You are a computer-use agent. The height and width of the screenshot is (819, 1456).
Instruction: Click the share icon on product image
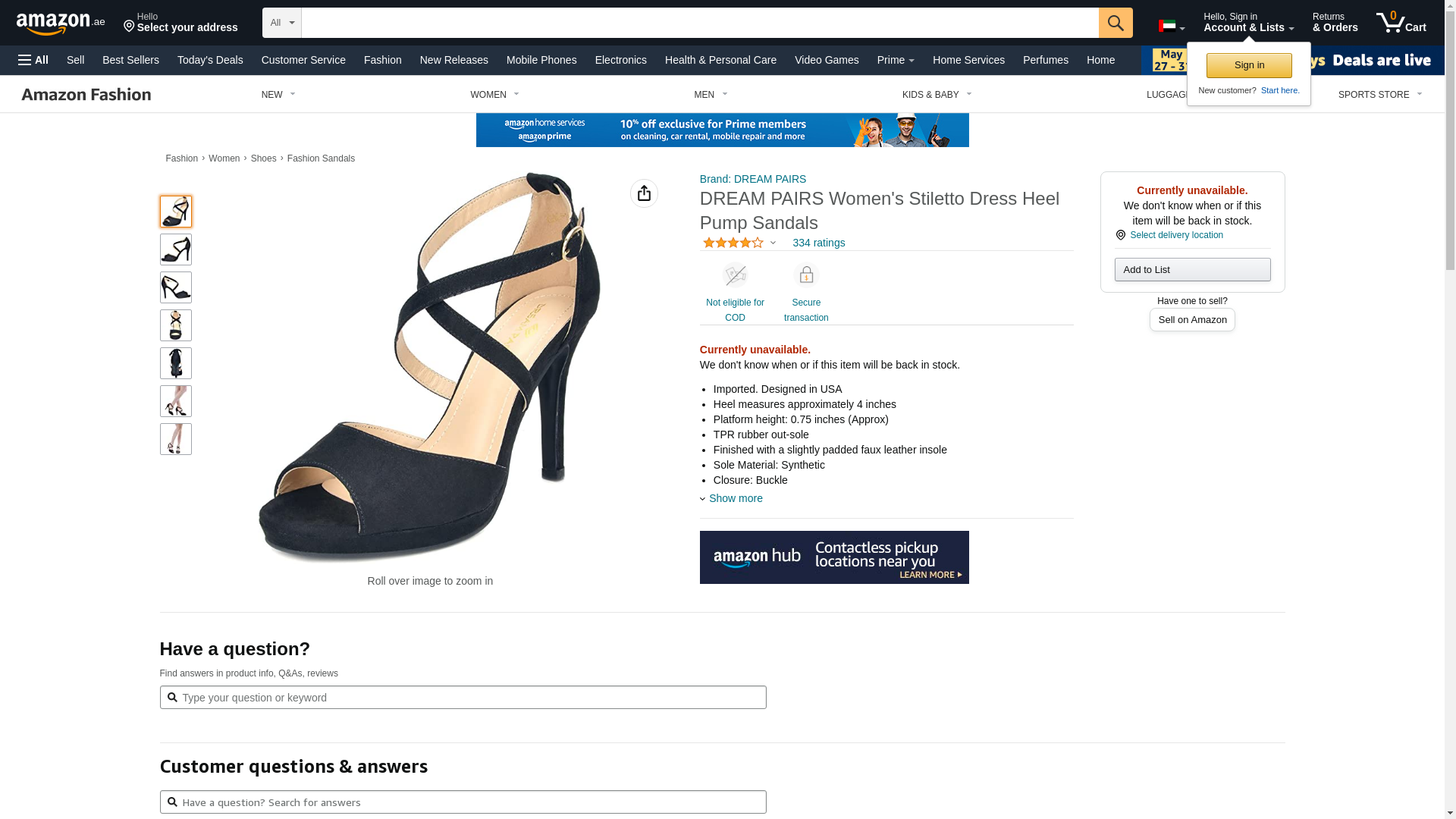click(x=644, y=193)
